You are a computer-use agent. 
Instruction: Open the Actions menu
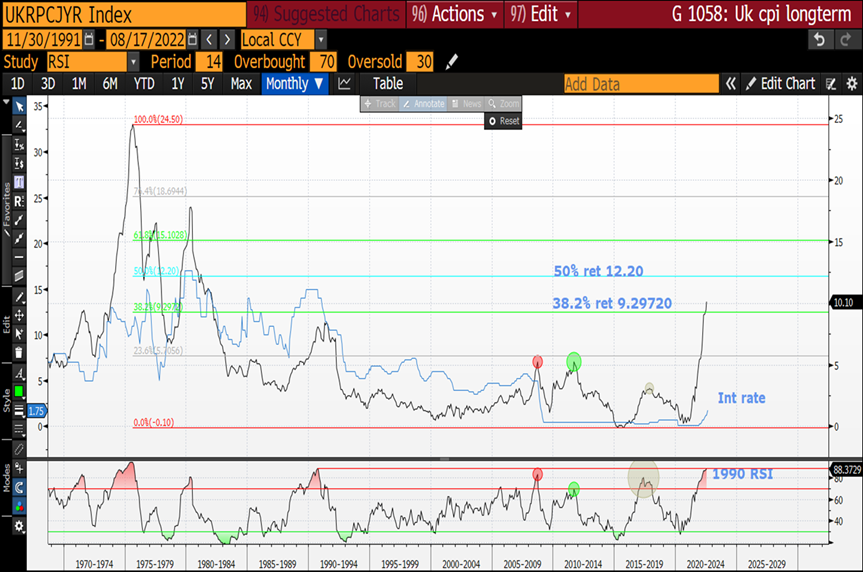pos(455,14)
